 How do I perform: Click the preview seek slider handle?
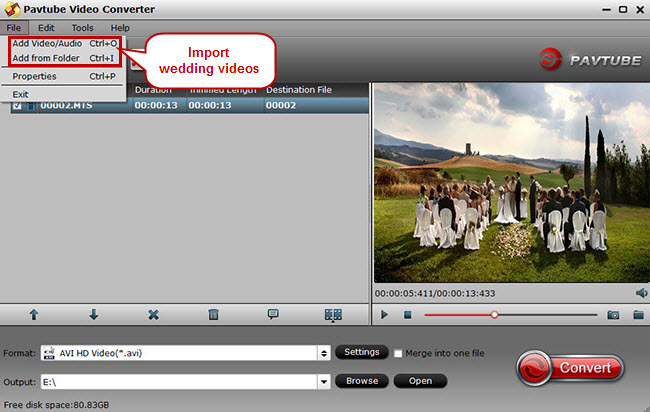point(494,315)
